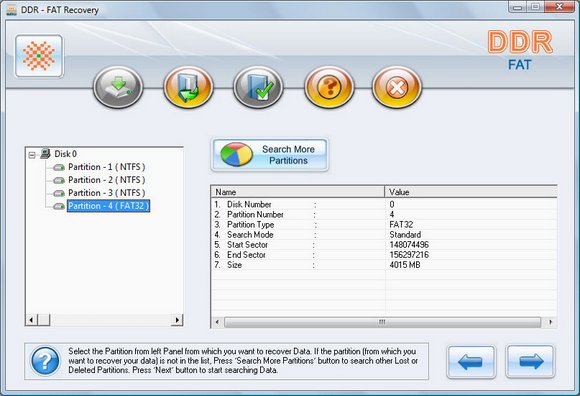The image size is (580, 396).
Task: Click the orange dotted logo icon
Action: (39, 56)
